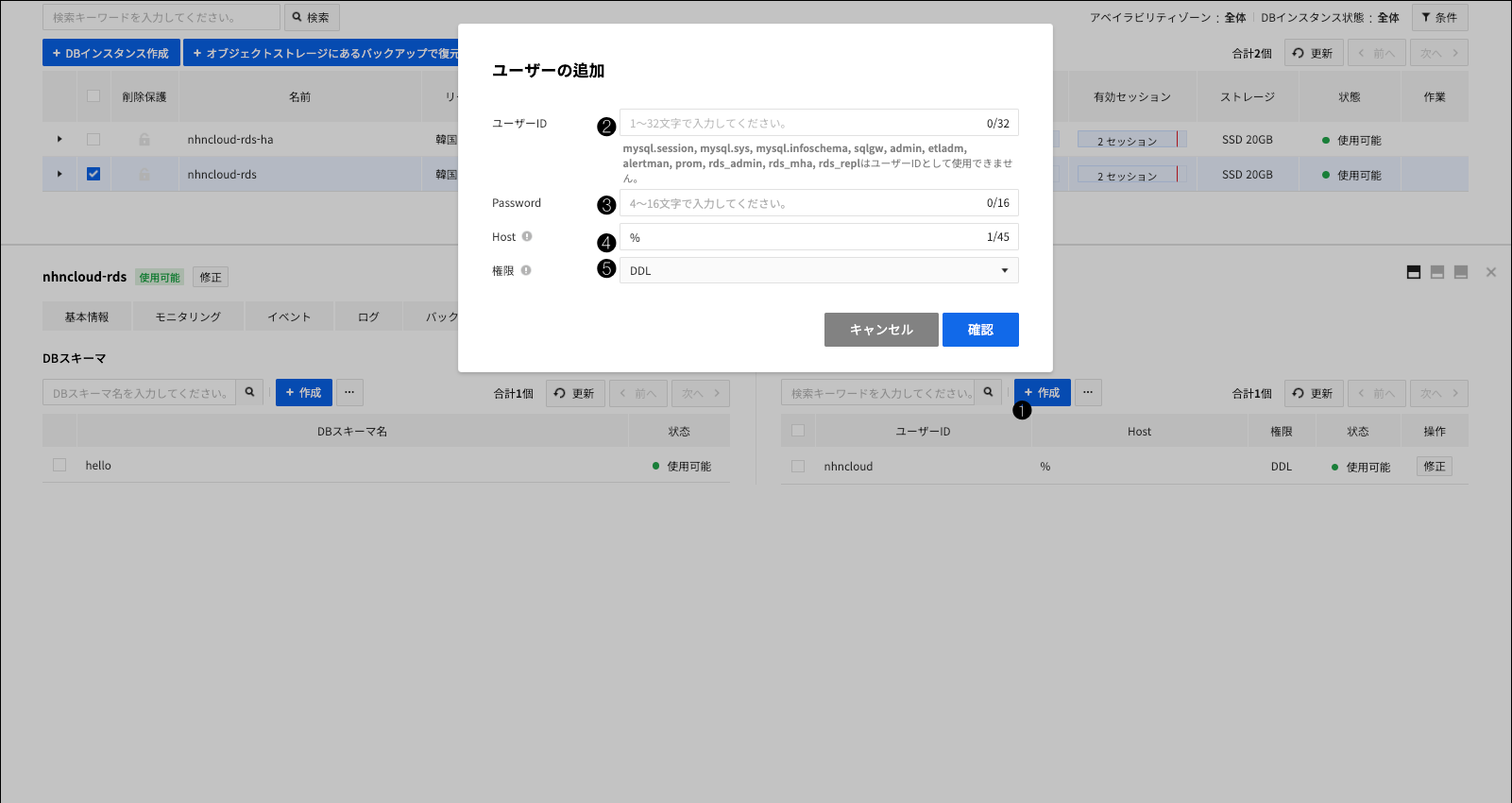Click 修正 button next to nhncloud-rds title

[211, 277]
